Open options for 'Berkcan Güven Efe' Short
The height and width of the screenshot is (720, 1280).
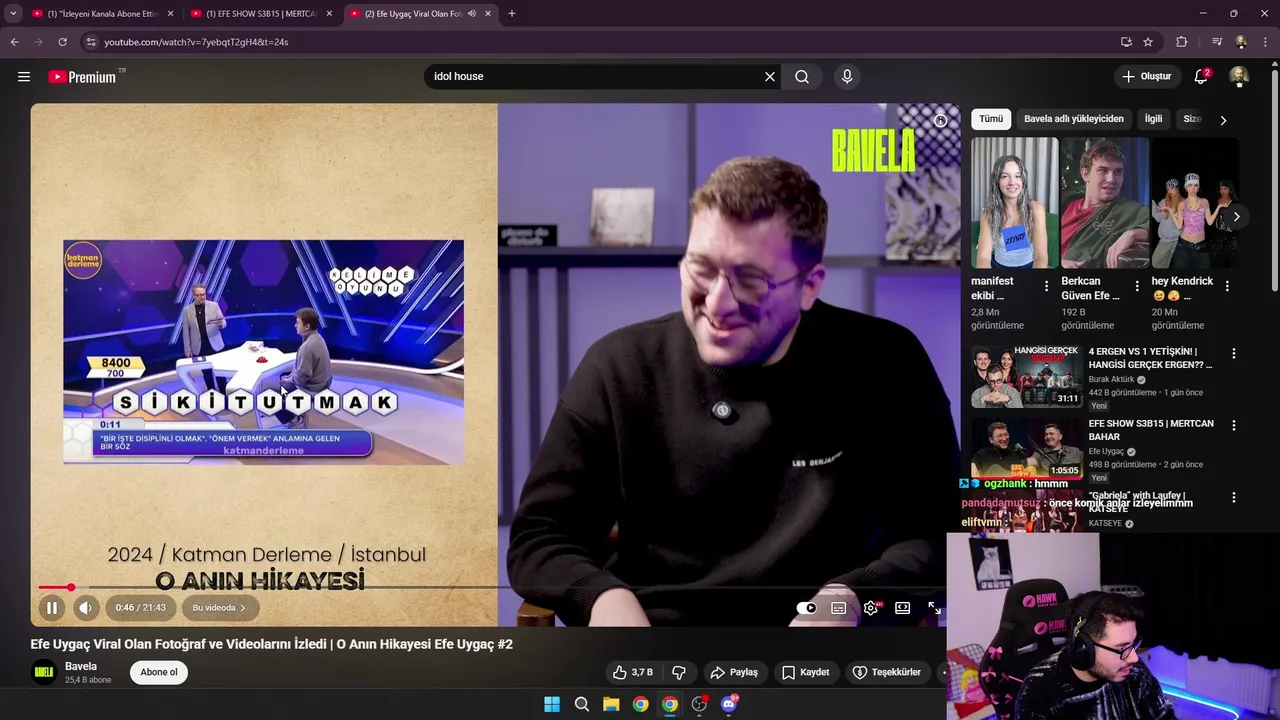(1137, 286)
